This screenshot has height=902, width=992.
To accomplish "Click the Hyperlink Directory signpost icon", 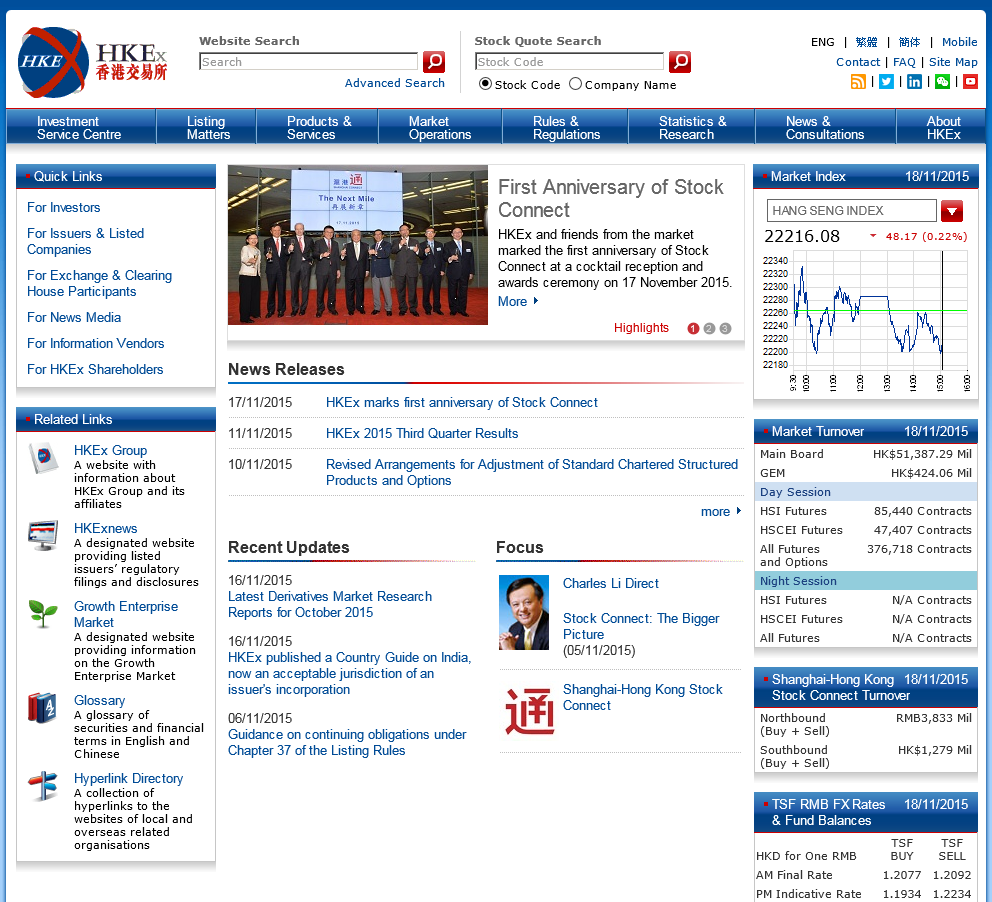I will point(43,786).
